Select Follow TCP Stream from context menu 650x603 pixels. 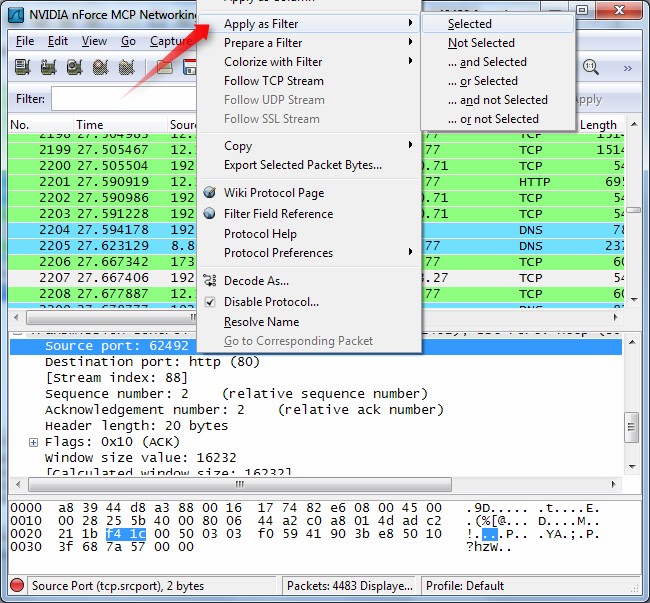tap(273, 81)
